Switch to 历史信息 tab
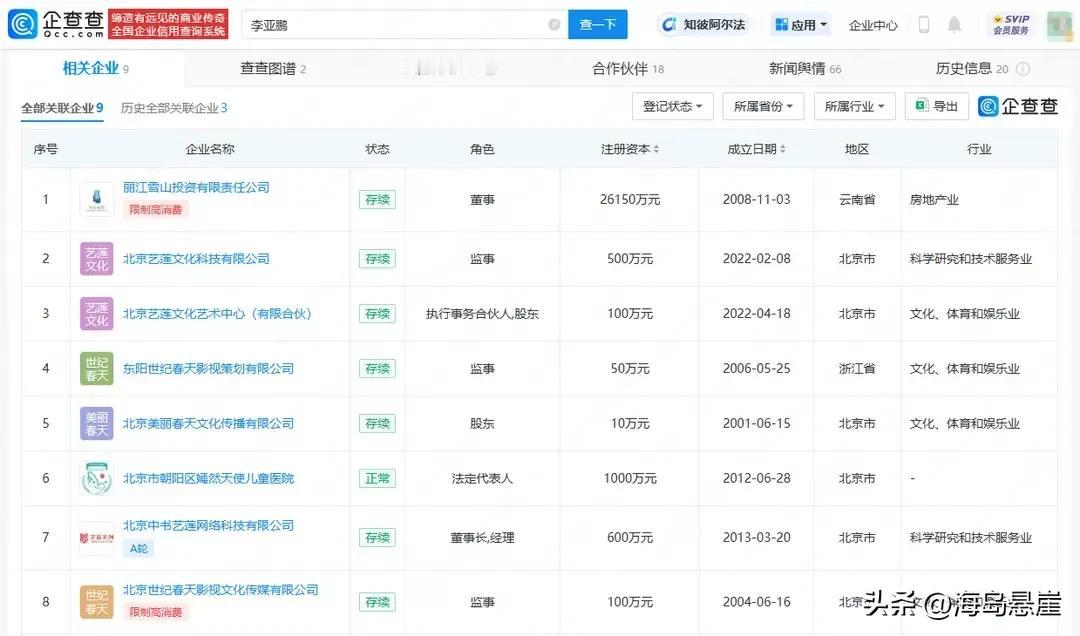 [x=971, y=68]
